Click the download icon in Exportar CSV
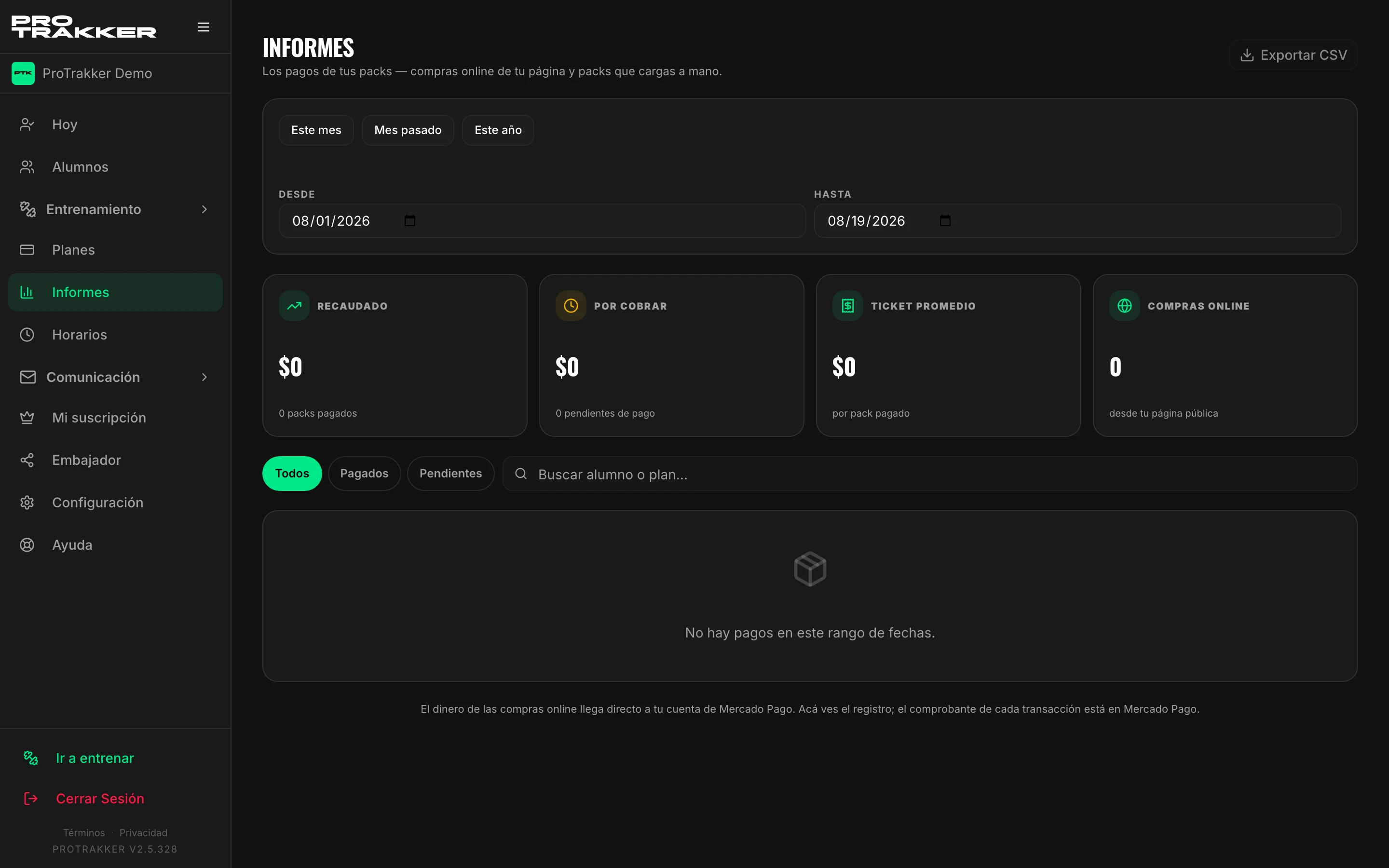The width and height of the screenshot is (1389, 868). 1247,55
